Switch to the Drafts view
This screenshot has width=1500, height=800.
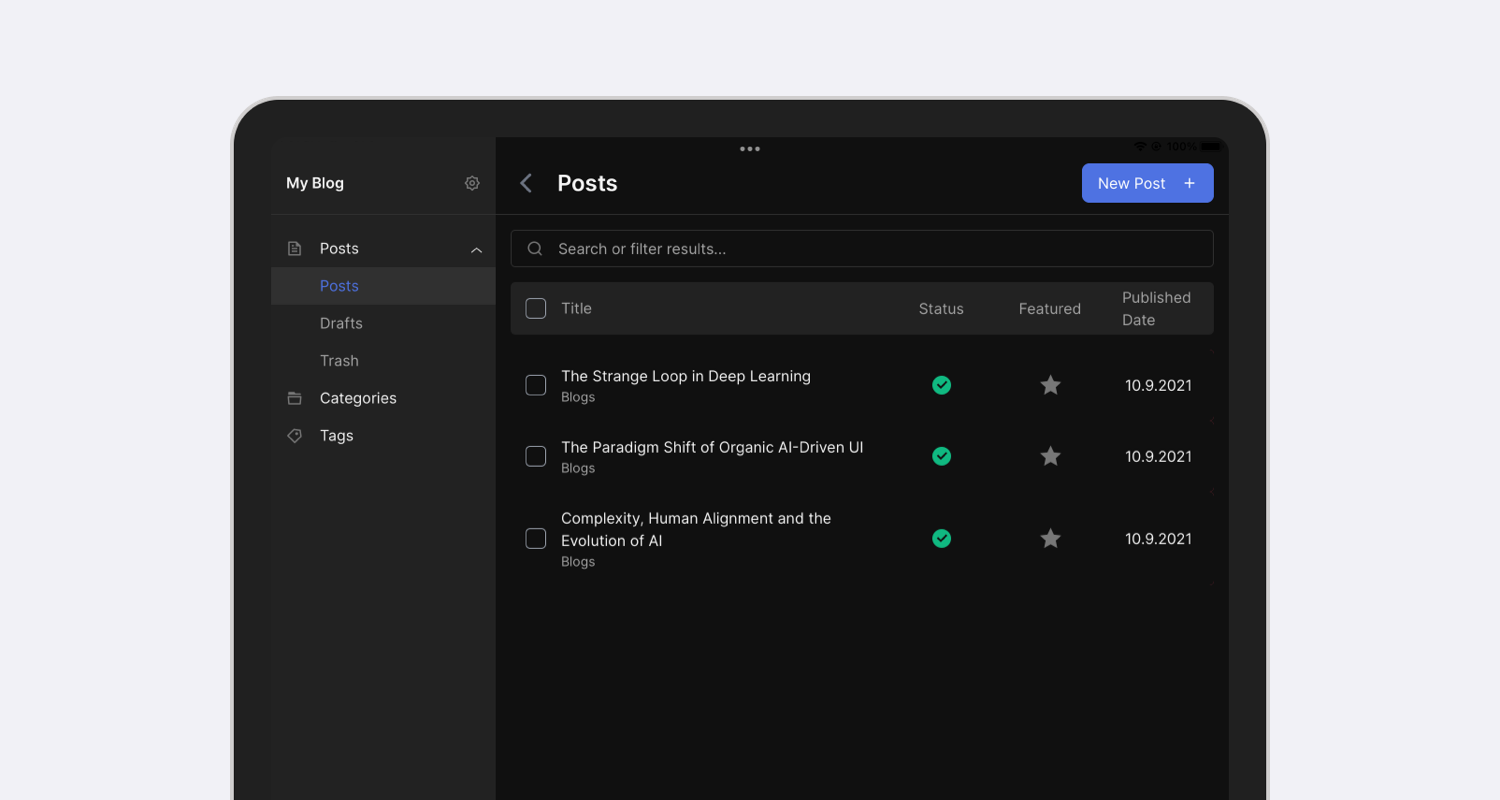point(341,322)
